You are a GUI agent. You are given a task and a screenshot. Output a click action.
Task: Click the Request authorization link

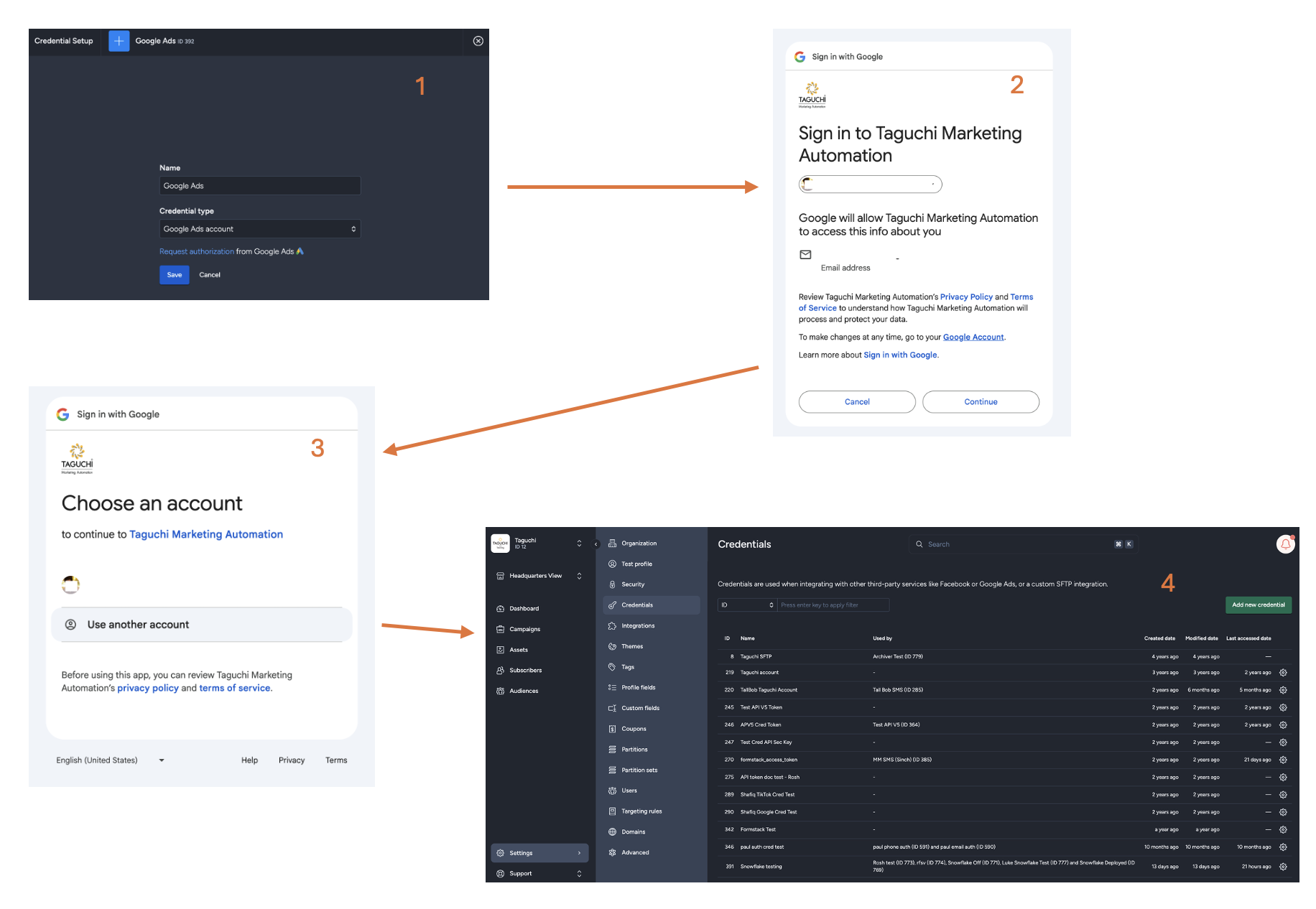coord(196,251)
